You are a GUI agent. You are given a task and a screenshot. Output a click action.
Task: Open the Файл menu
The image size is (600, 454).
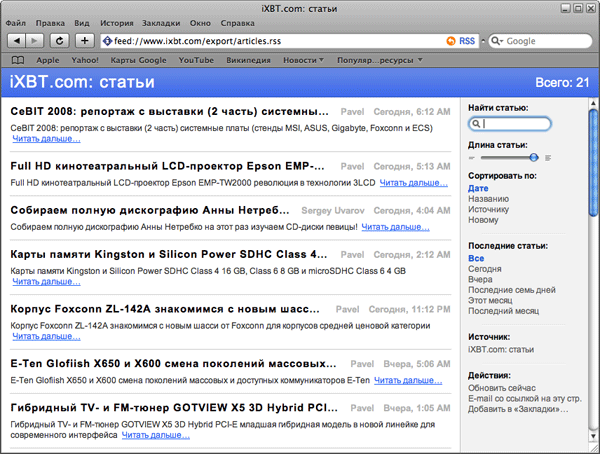15,23
